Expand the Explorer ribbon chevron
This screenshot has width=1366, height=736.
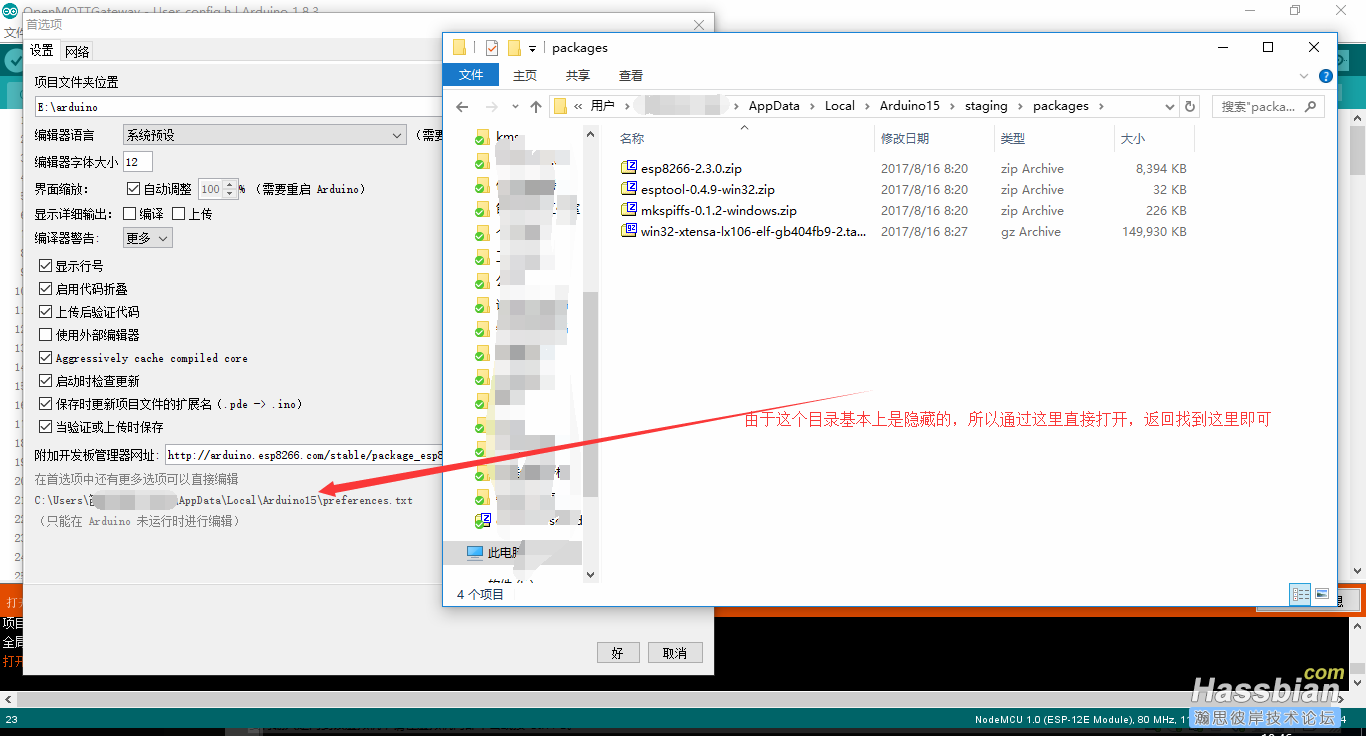(x=1304, y=76)
